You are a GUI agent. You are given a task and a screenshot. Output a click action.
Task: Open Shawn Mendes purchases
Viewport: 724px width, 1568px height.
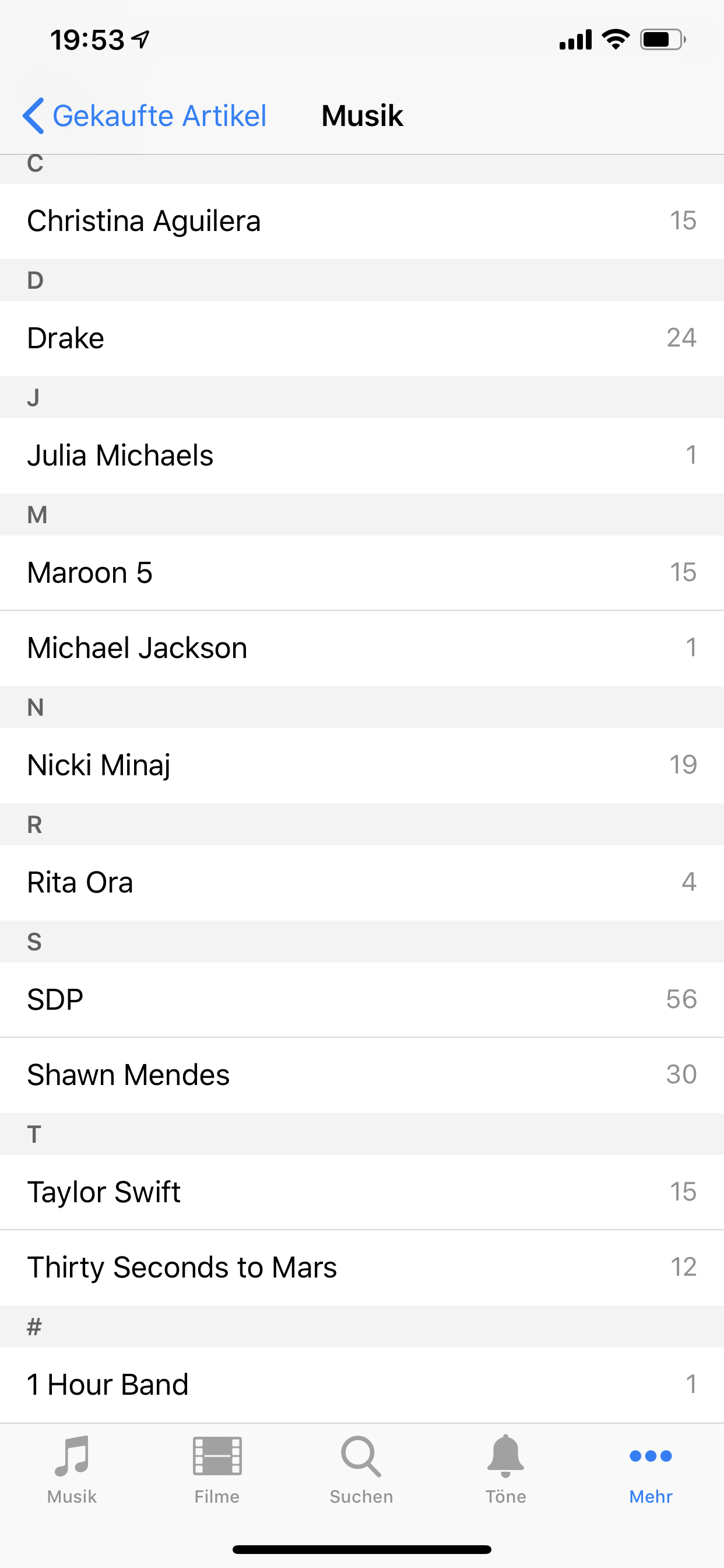click(x=361, y=1075)
